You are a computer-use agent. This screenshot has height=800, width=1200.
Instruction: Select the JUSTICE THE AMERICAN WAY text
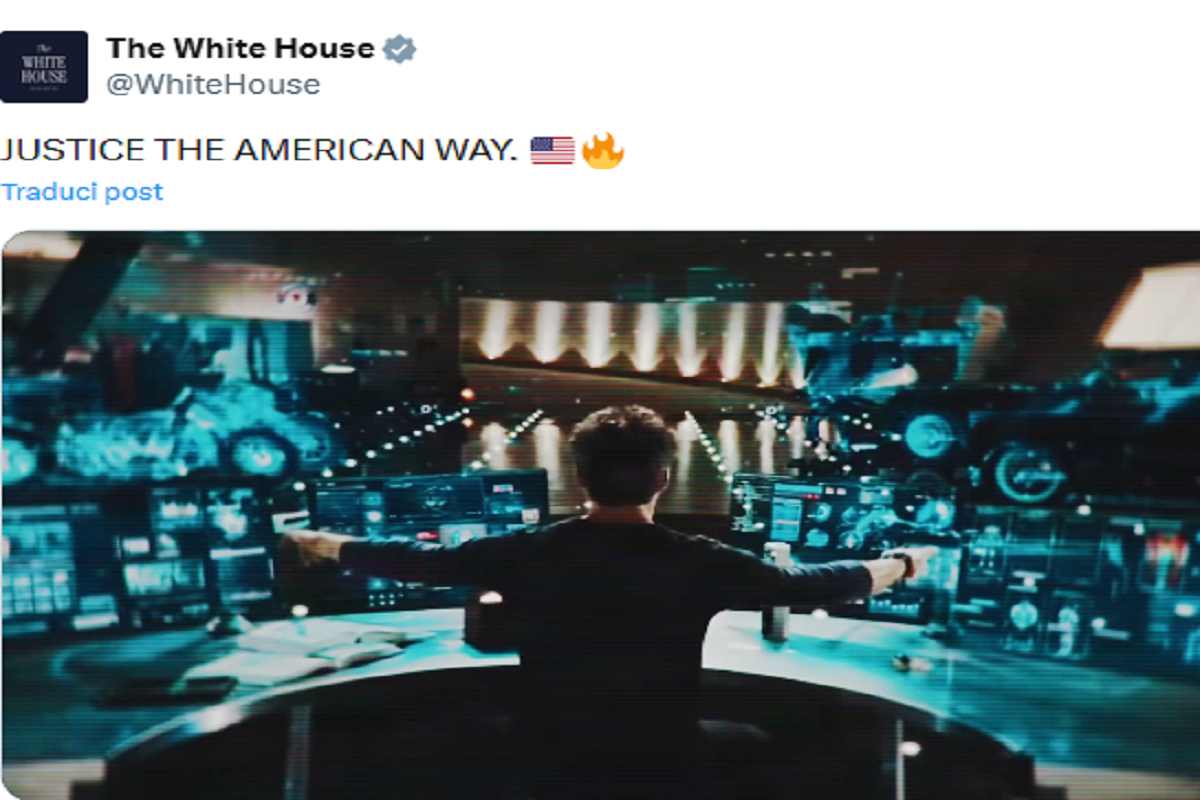[x=259, y=151]
